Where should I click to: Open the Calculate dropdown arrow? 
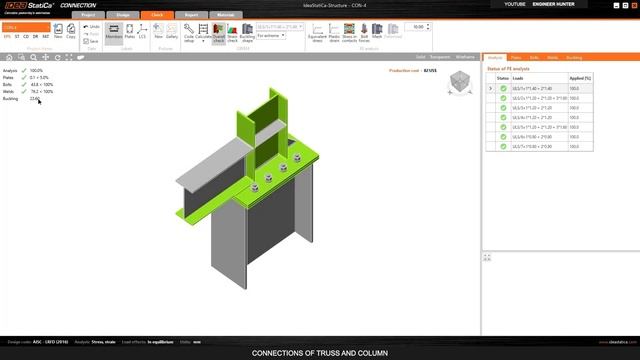point(203,41)
